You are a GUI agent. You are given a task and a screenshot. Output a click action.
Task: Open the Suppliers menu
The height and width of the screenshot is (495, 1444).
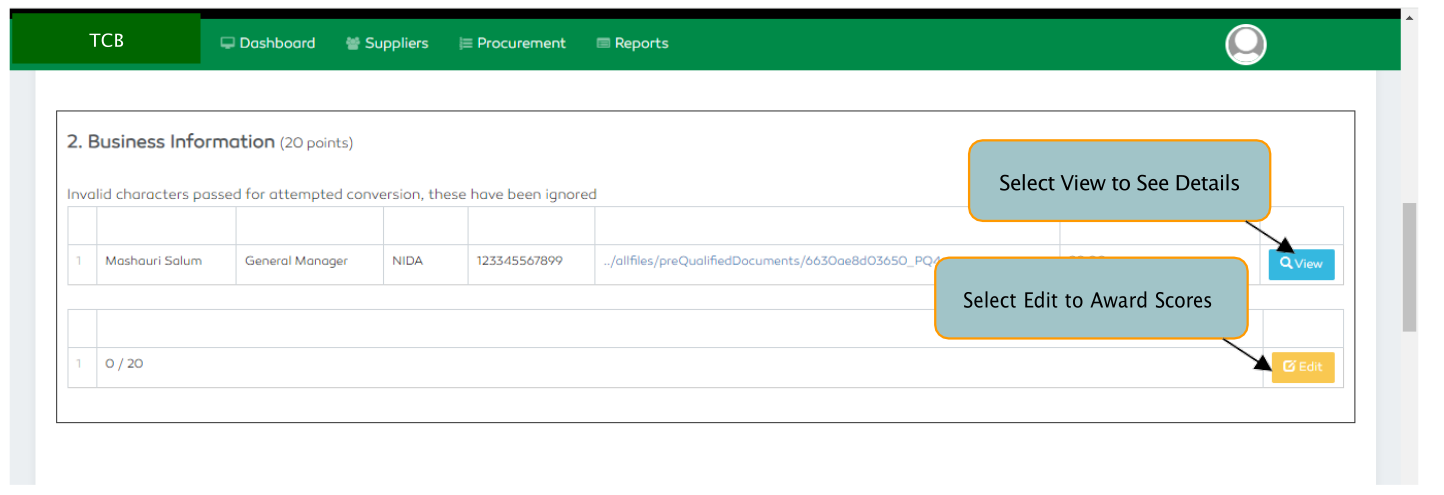[x=387, y=43]
